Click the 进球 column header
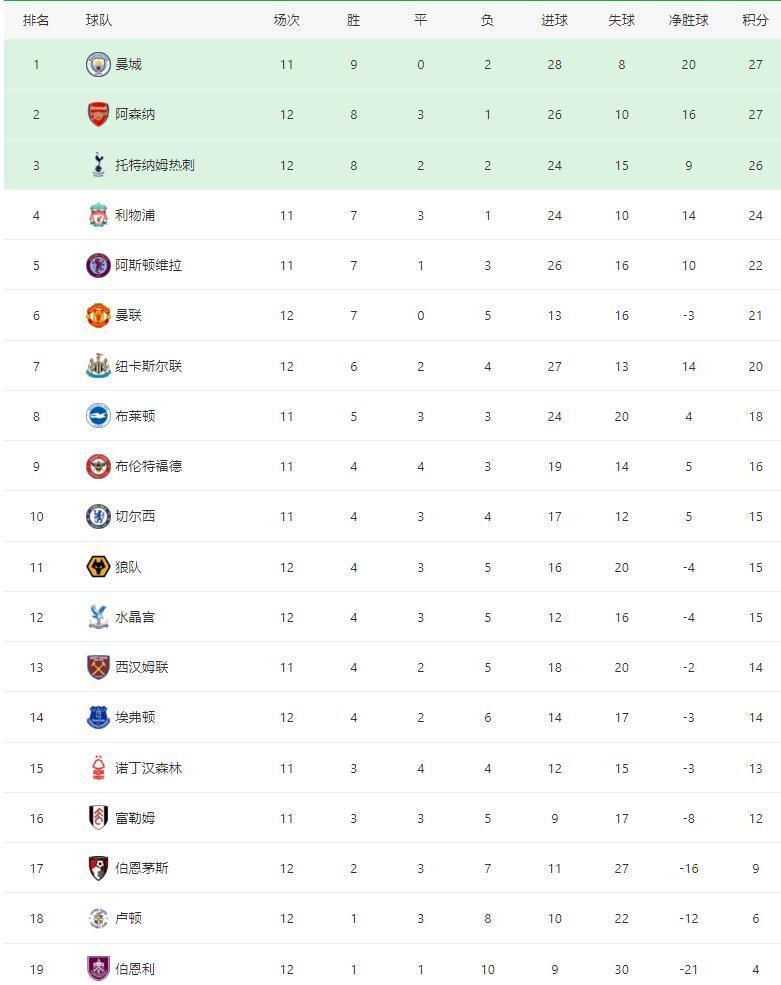 (x=554, y=20)
